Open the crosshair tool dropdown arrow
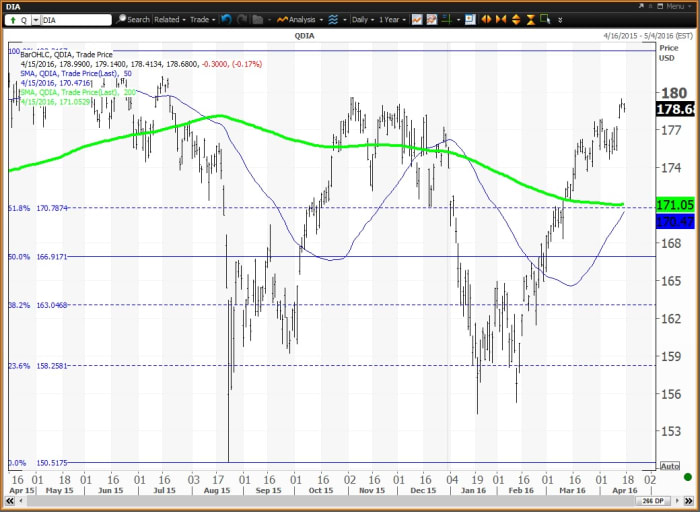The height and width of the screenshot is (512, 700). pos(458,20)
